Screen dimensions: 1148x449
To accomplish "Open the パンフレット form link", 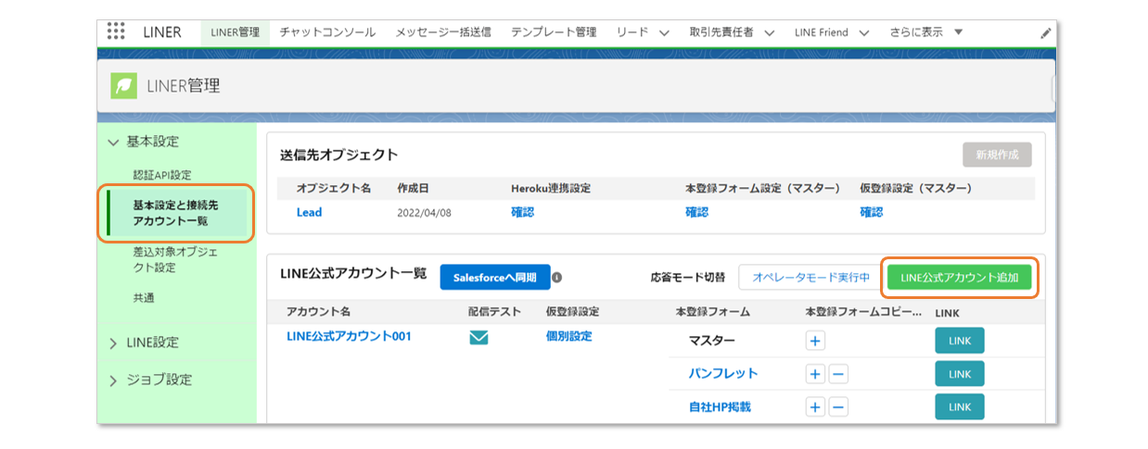I will (x=723, y=374).
